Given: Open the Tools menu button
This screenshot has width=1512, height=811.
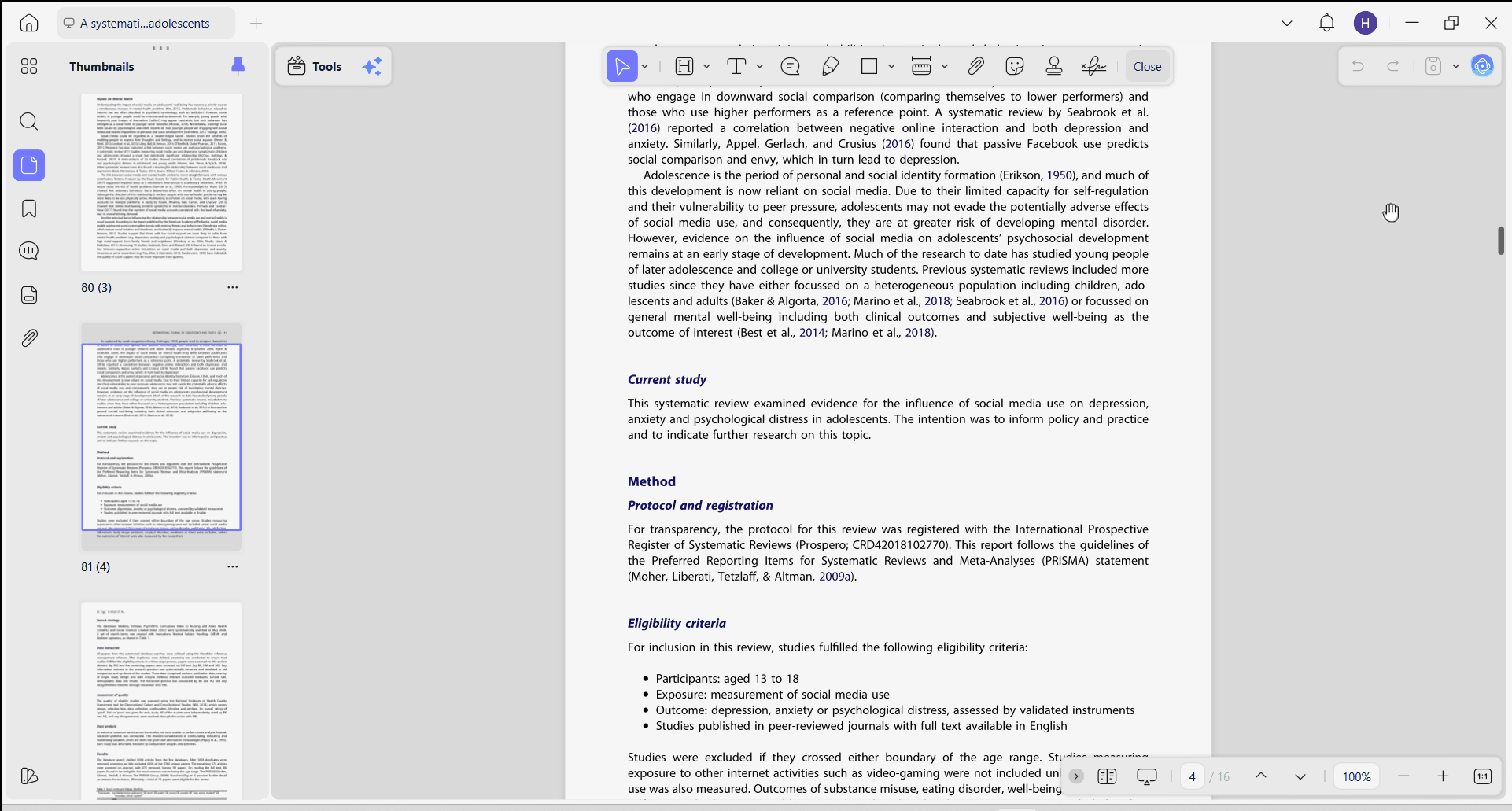Looking at the screenshot, I should pos(315,66).
